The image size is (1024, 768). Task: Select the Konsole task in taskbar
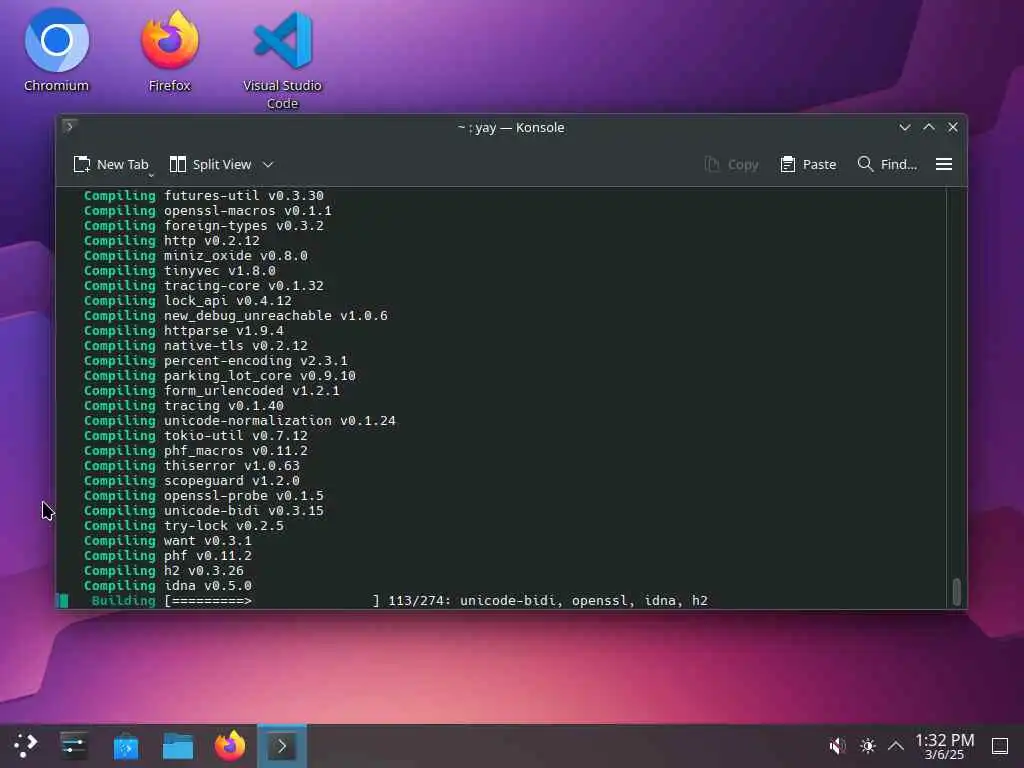[x=282, y=746]
